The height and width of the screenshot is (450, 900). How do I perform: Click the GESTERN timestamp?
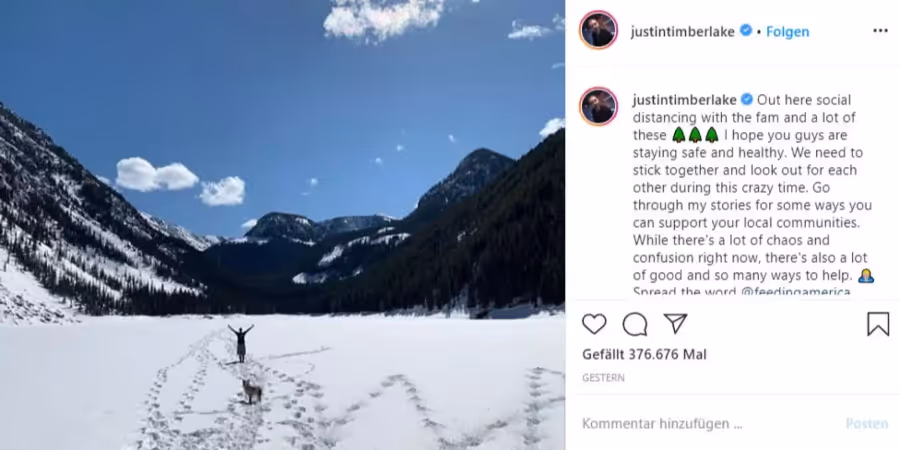click(x=603, y=378)
